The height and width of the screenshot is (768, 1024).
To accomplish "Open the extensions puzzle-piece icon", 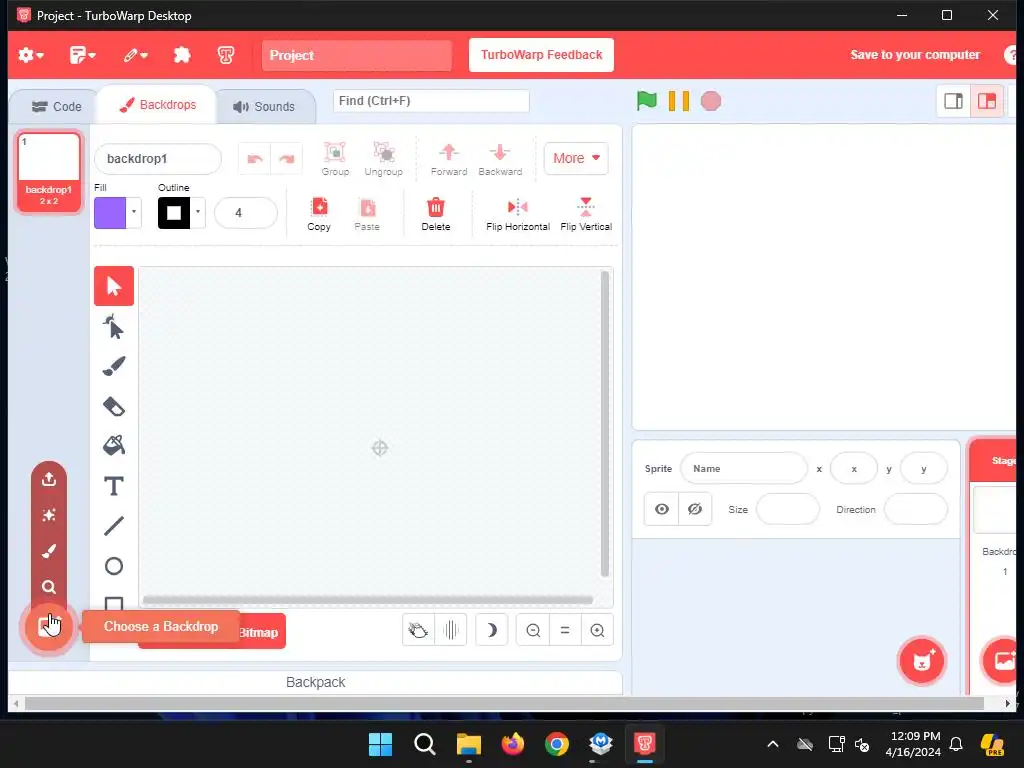I will pos(182,55).
